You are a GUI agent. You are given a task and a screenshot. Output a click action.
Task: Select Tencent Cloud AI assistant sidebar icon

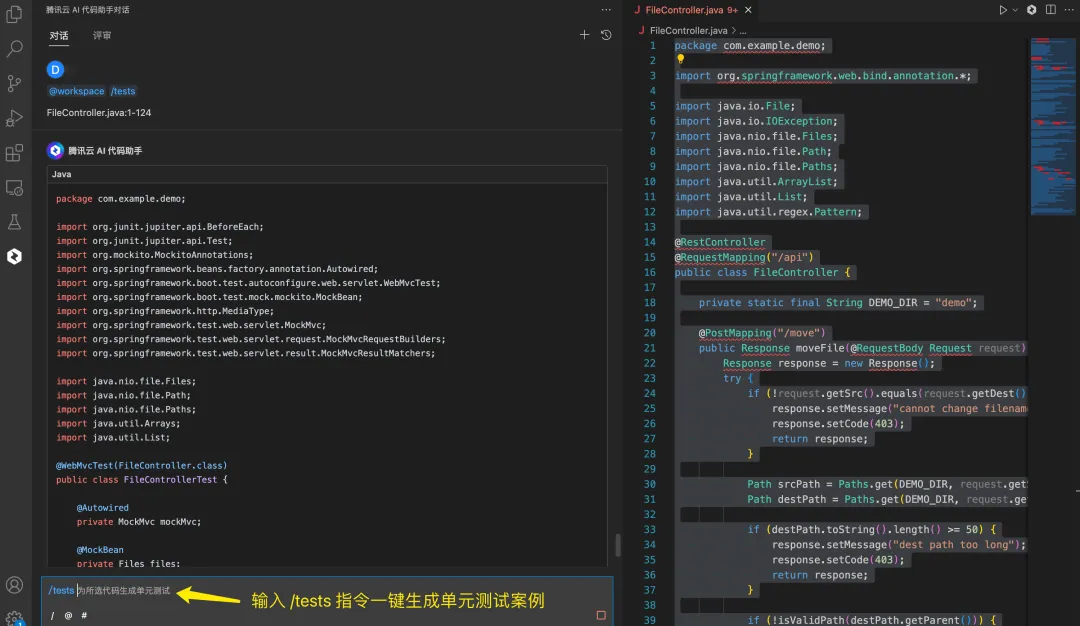(15, 257)
